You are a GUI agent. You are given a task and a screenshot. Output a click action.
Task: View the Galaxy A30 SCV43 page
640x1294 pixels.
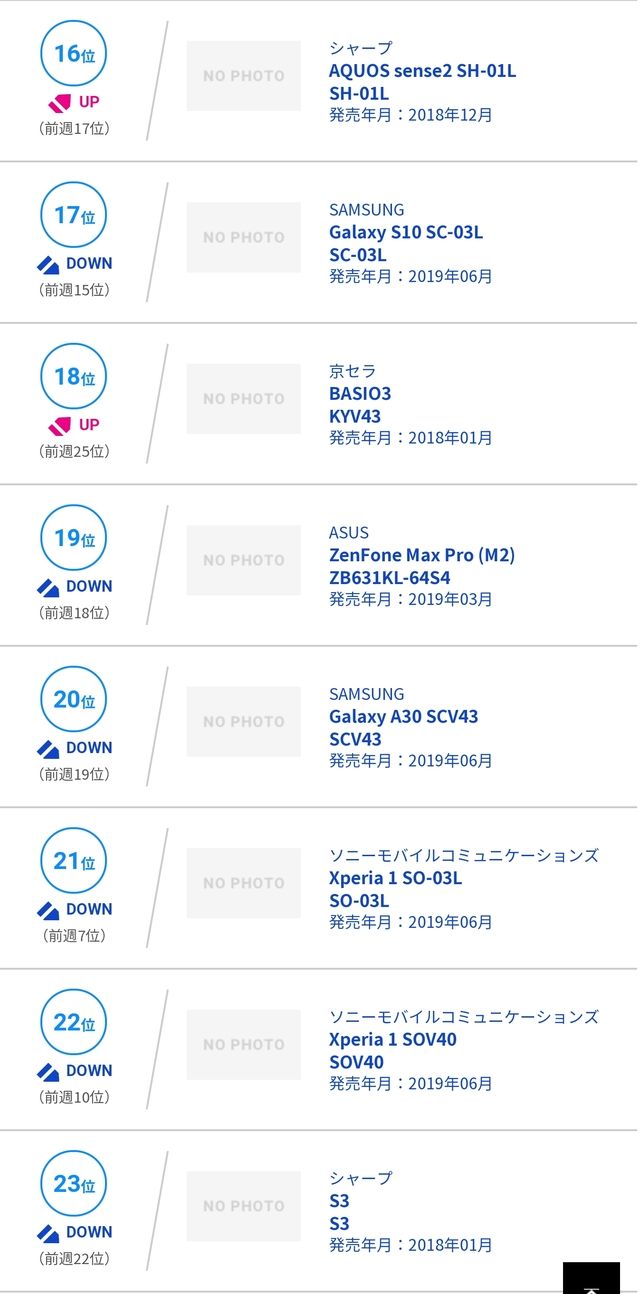[403, 717]
